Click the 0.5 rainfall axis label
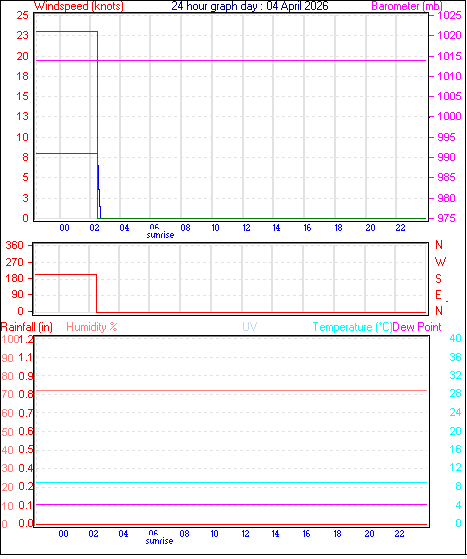Image resolution: width=467 pixels, height=559 pixels. 26,449
